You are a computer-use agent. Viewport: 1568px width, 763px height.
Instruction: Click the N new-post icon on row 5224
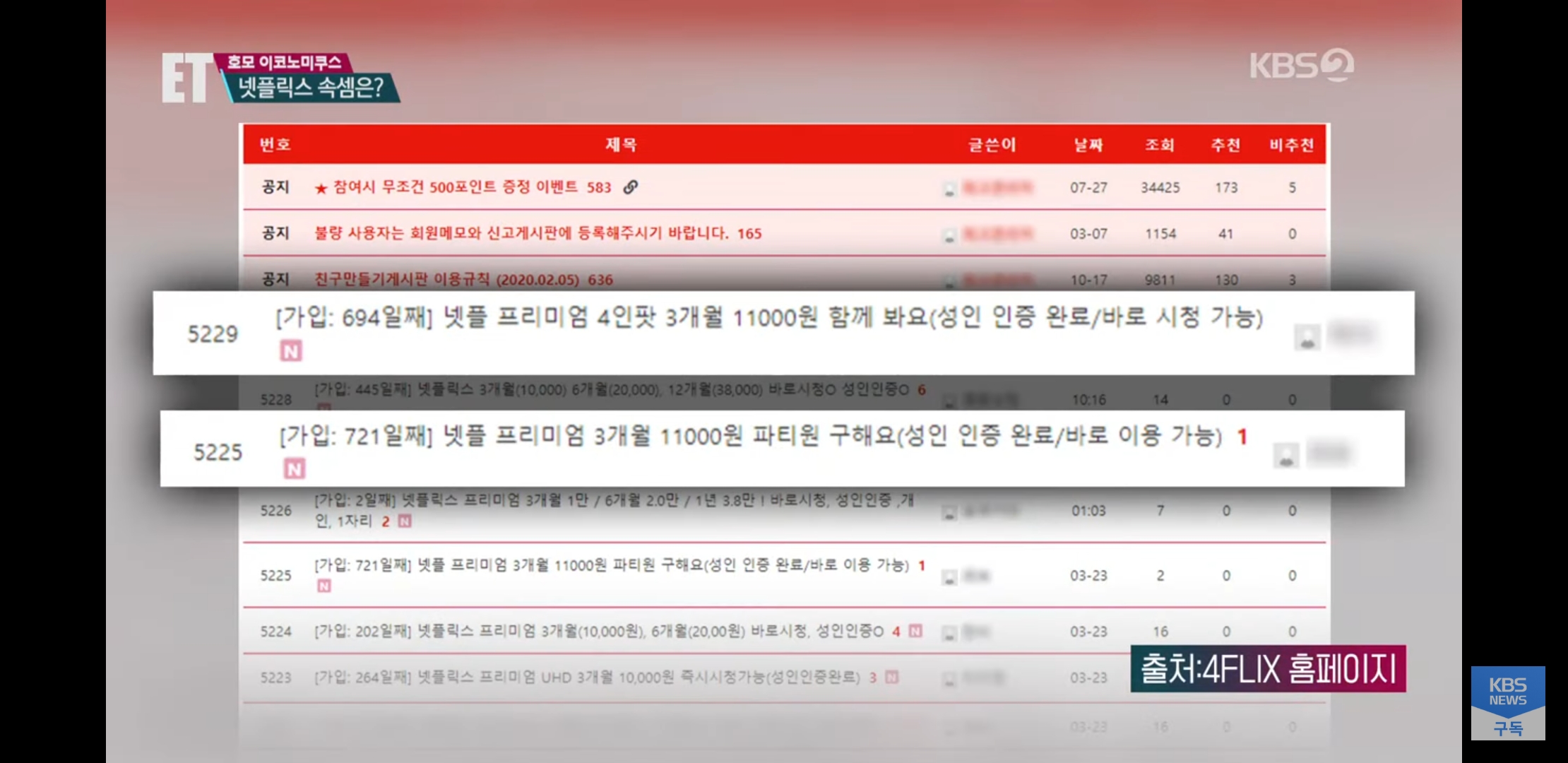tap(915, 631)
